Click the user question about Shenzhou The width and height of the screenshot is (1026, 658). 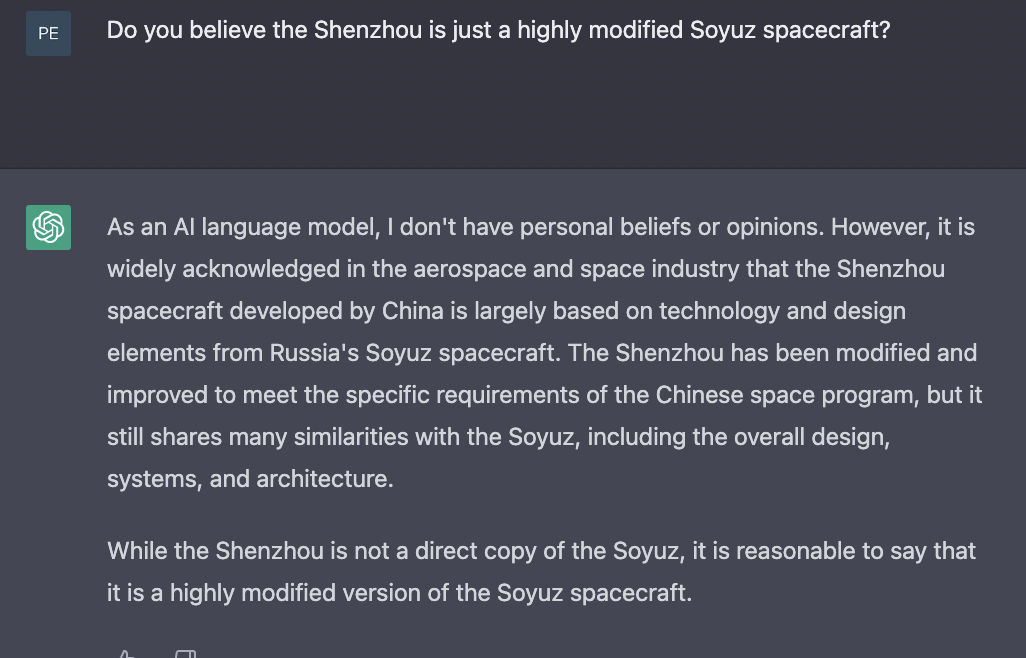[x=499, y=31]
